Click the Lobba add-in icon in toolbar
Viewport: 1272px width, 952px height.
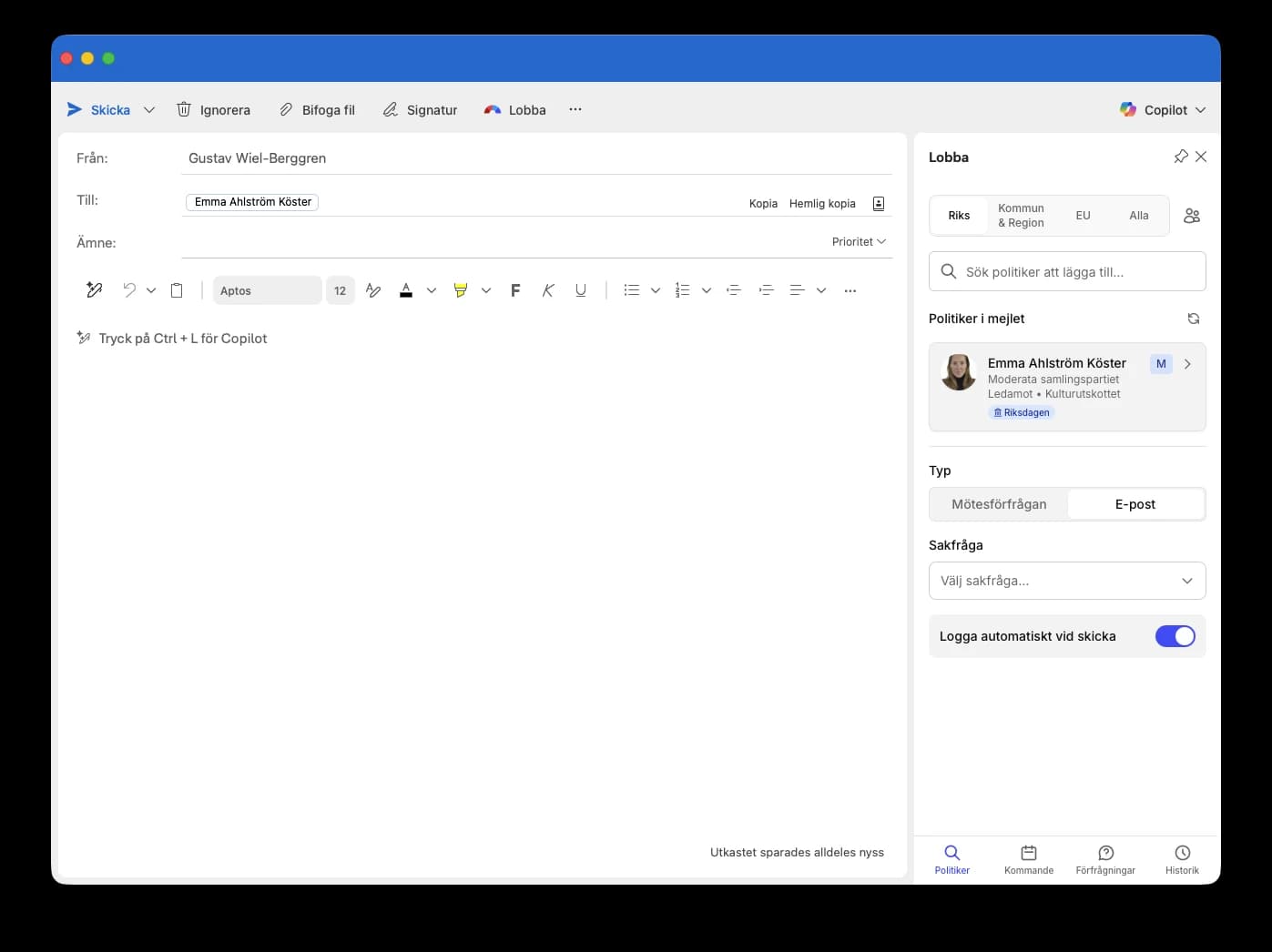coord(493,110)
